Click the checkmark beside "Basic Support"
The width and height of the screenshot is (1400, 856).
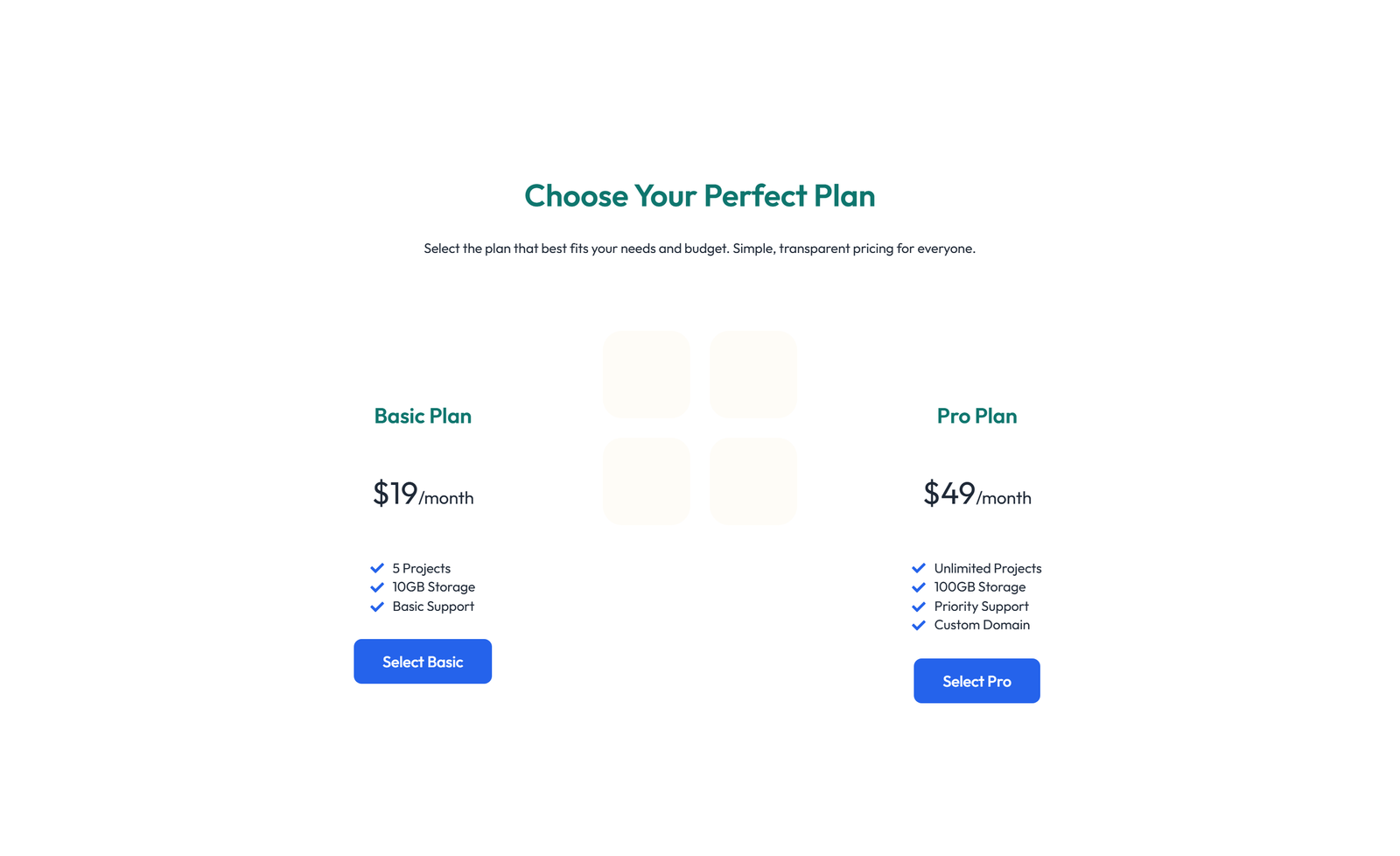[x=378, y=607]
